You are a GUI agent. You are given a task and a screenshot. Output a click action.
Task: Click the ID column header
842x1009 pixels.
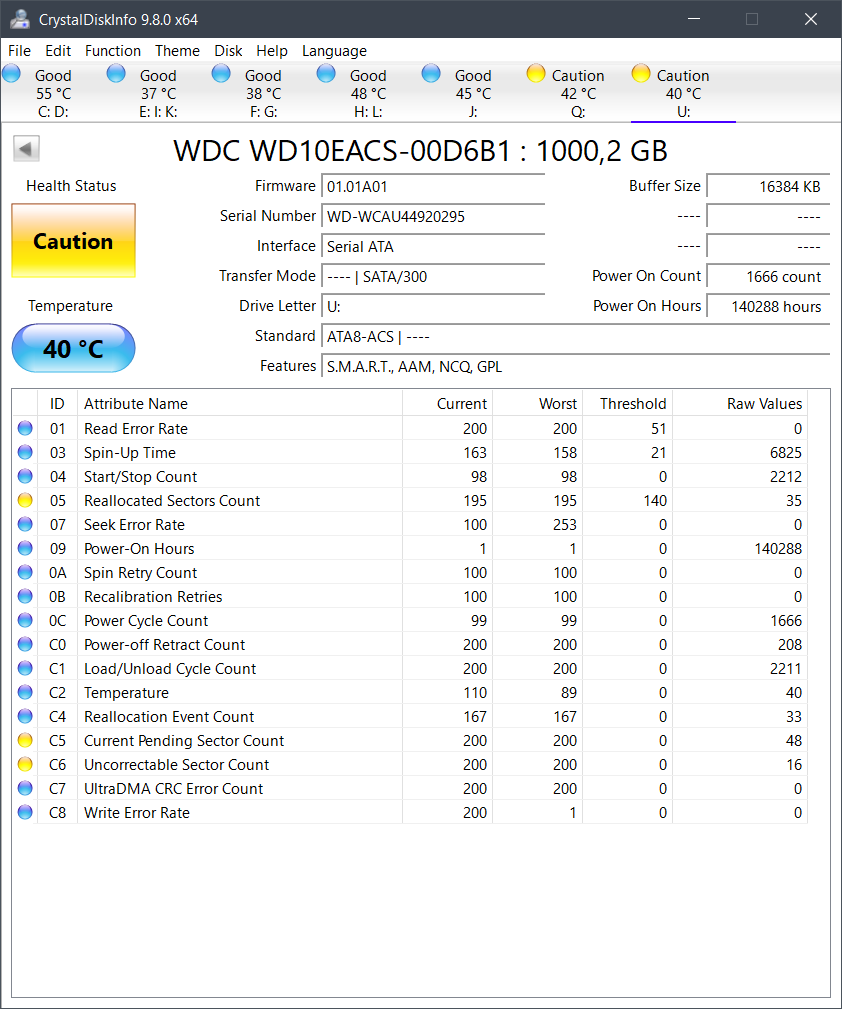[57, 403]
